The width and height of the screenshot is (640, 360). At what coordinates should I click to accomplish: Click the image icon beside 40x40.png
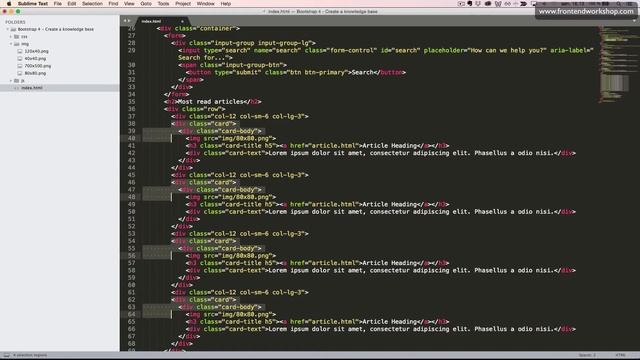20,59
